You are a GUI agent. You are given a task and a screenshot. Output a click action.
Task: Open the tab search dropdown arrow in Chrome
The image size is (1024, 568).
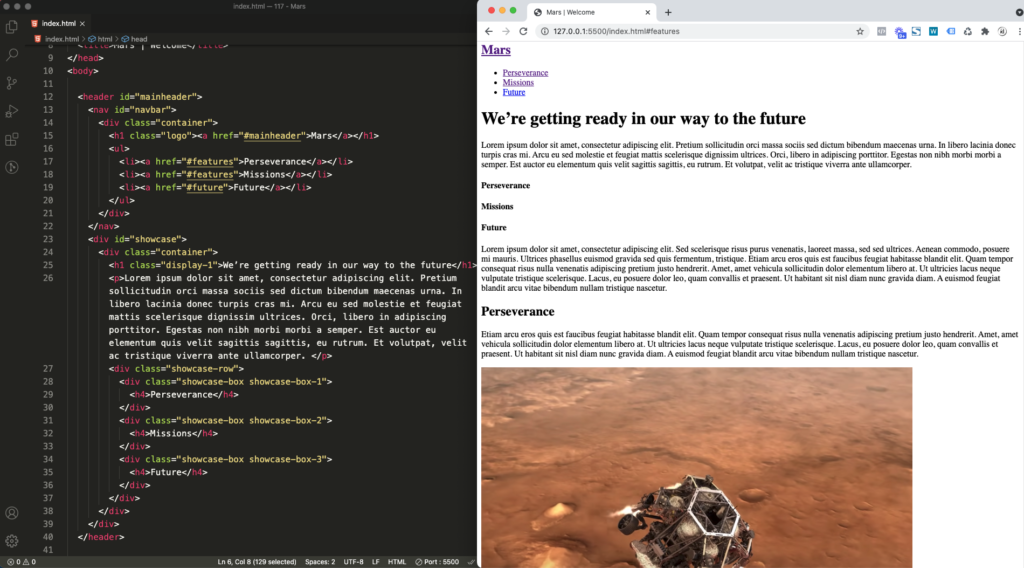(1019, 12)
